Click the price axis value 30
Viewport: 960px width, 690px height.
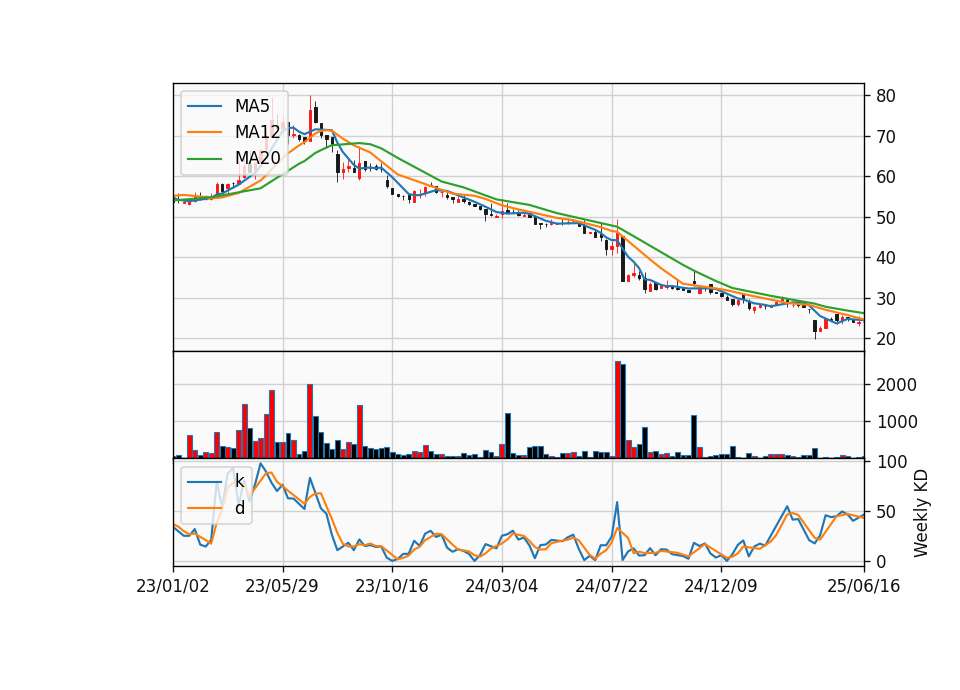click(885, 299)
